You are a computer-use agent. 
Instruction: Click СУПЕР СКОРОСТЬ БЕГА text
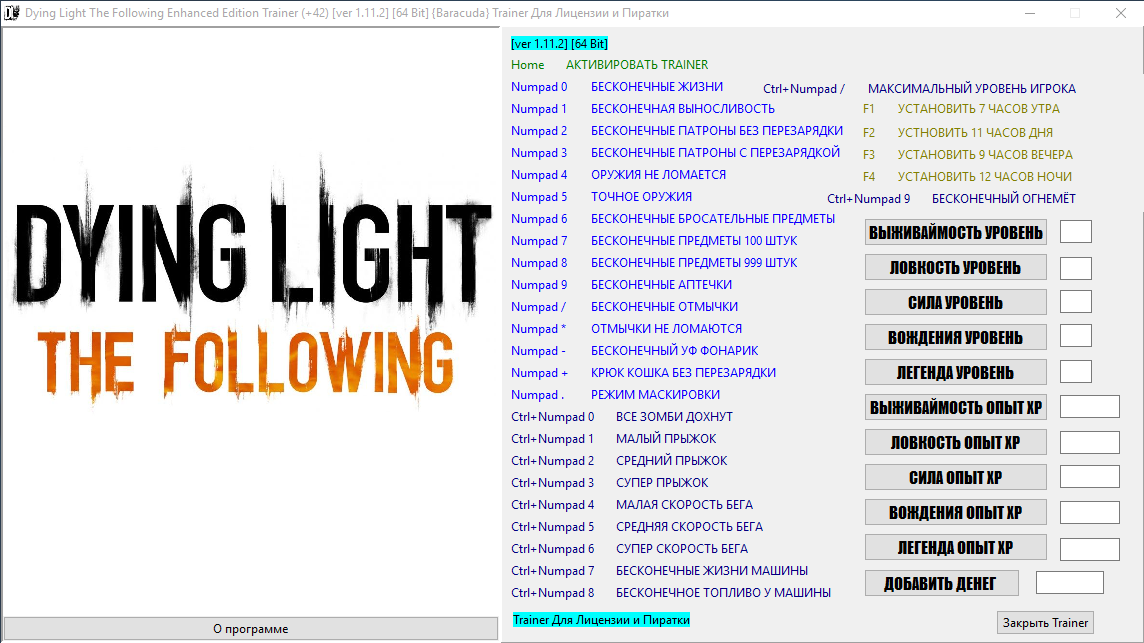pyautogui.click(x=681, y=548)
